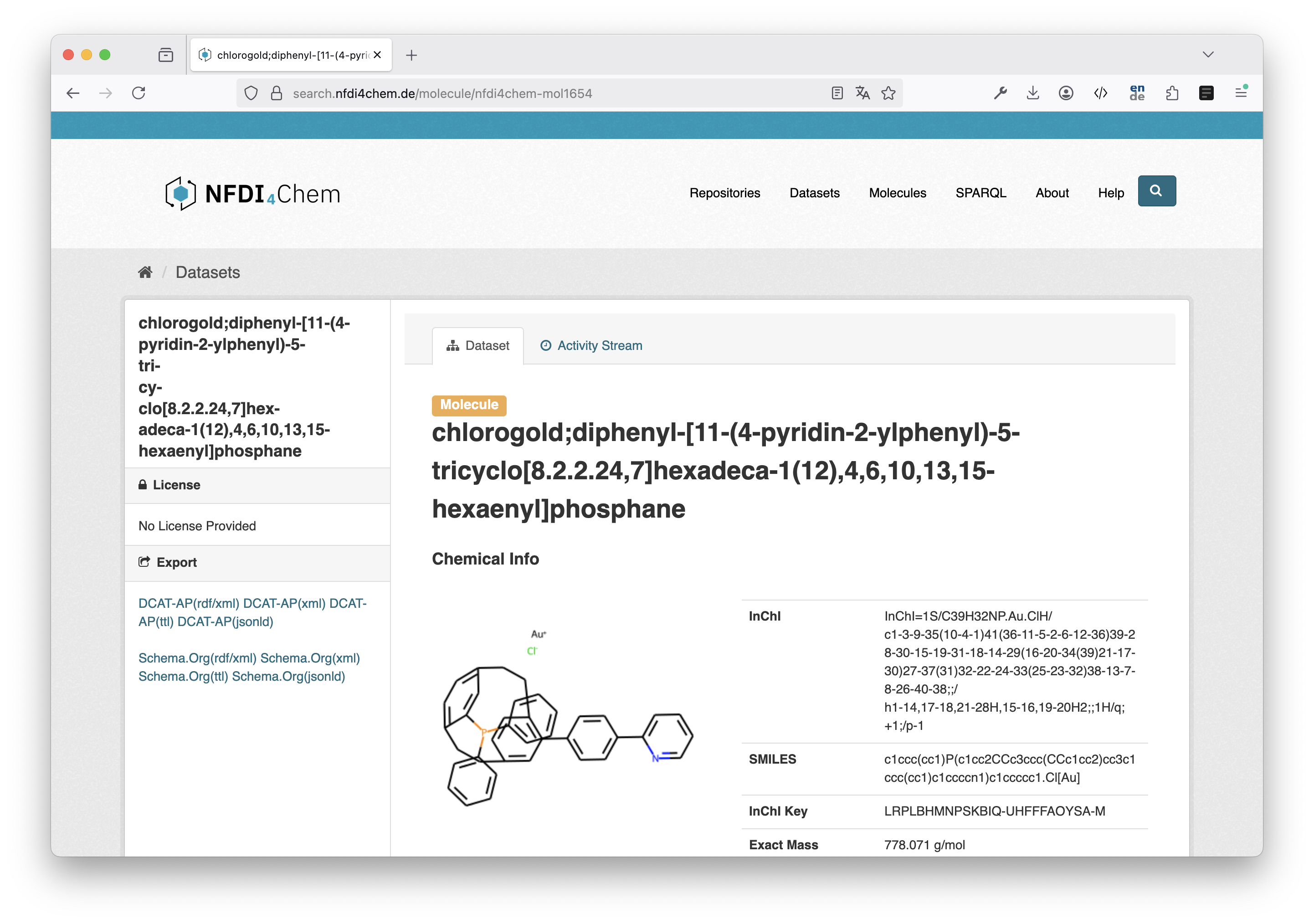Image resolution: width=1314 pixels, height=924 pixels.
Task: Click the translate page icon
Action: tap(862, 93)
